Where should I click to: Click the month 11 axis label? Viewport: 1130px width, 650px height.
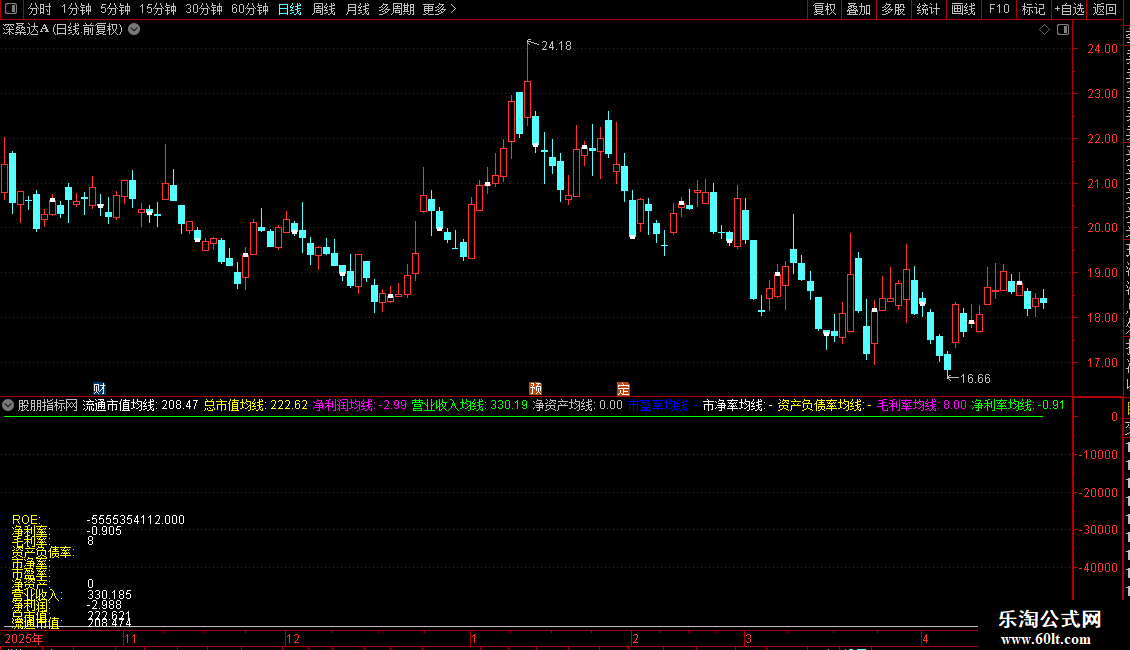[x=130, y=639]
